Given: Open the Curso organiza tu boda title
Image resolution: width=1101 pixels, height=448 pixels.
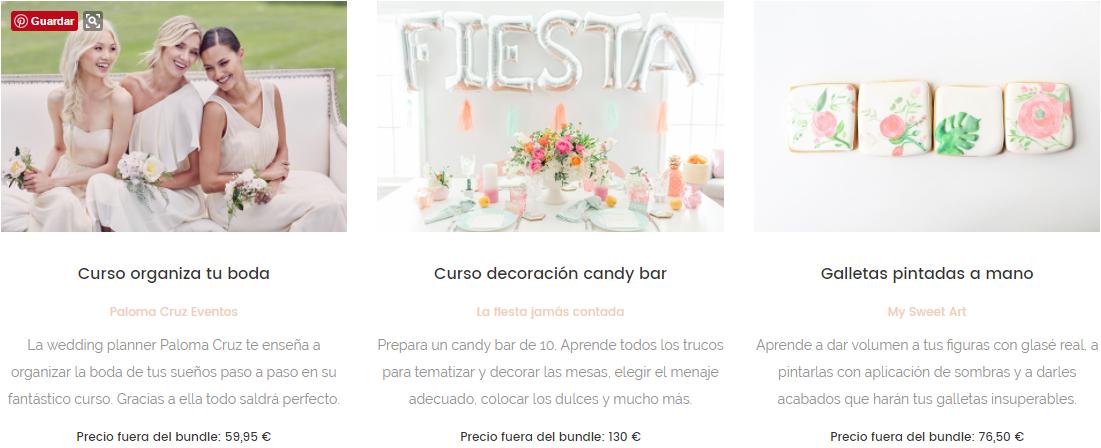Looking at the screenshot, I should click(173, 273).
